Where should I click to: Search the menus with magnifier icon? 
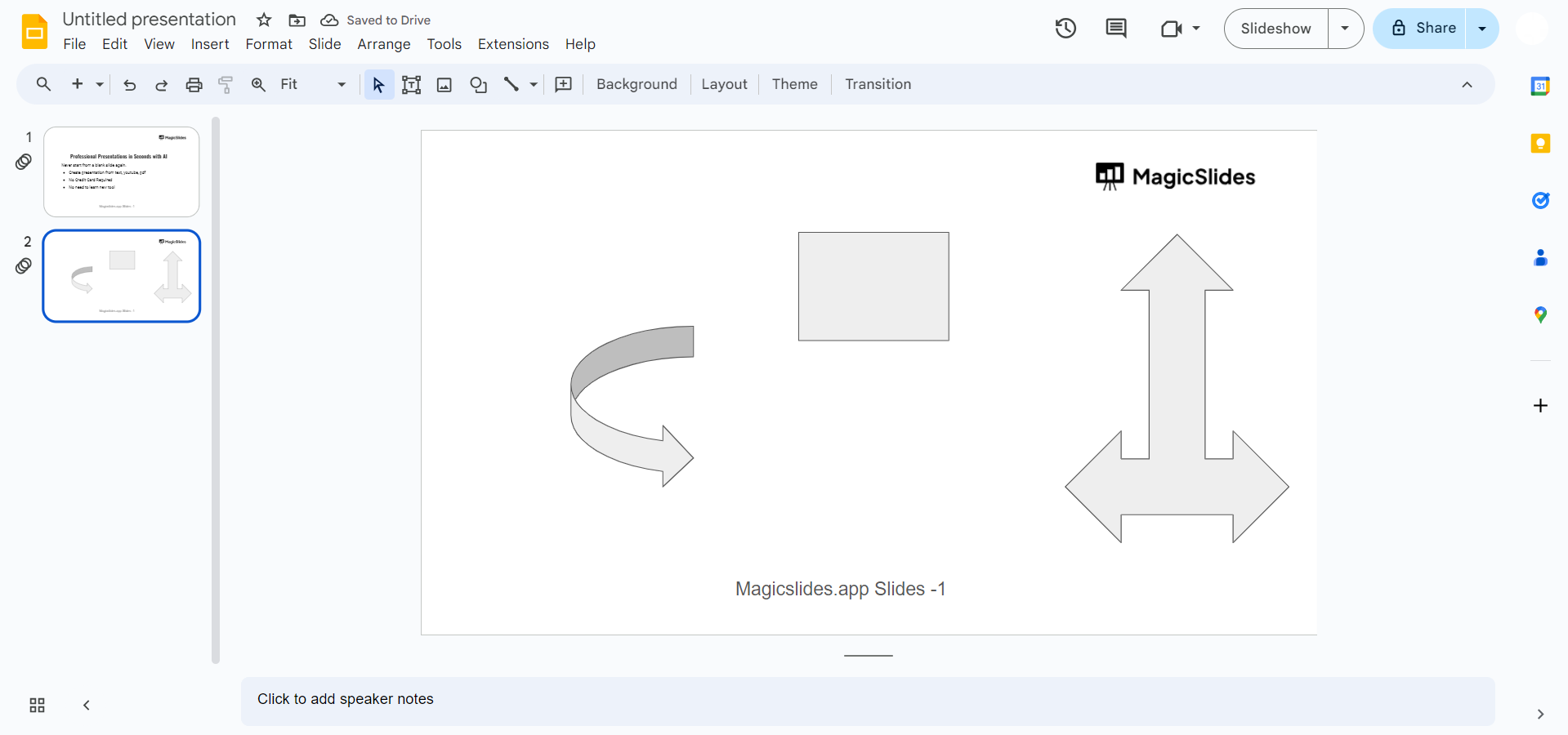43,84
